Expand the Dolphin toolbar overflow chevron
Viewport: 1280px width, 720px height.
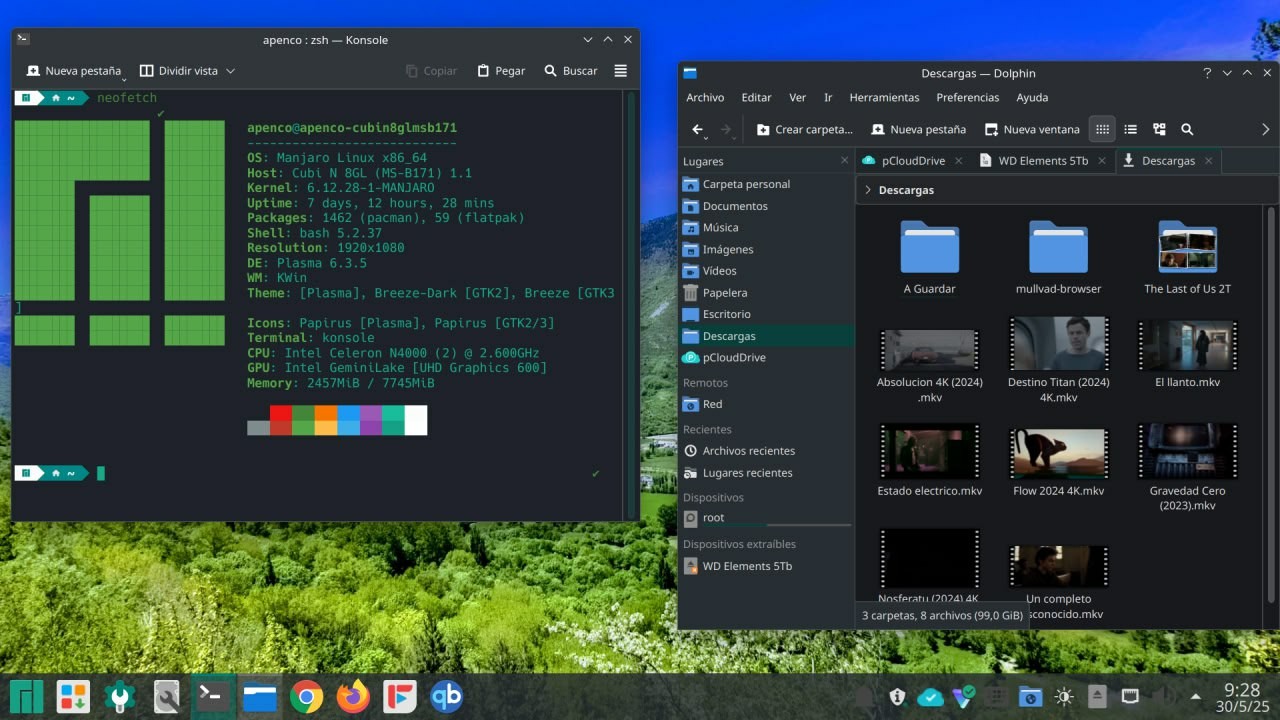(x=1265, y=129)
